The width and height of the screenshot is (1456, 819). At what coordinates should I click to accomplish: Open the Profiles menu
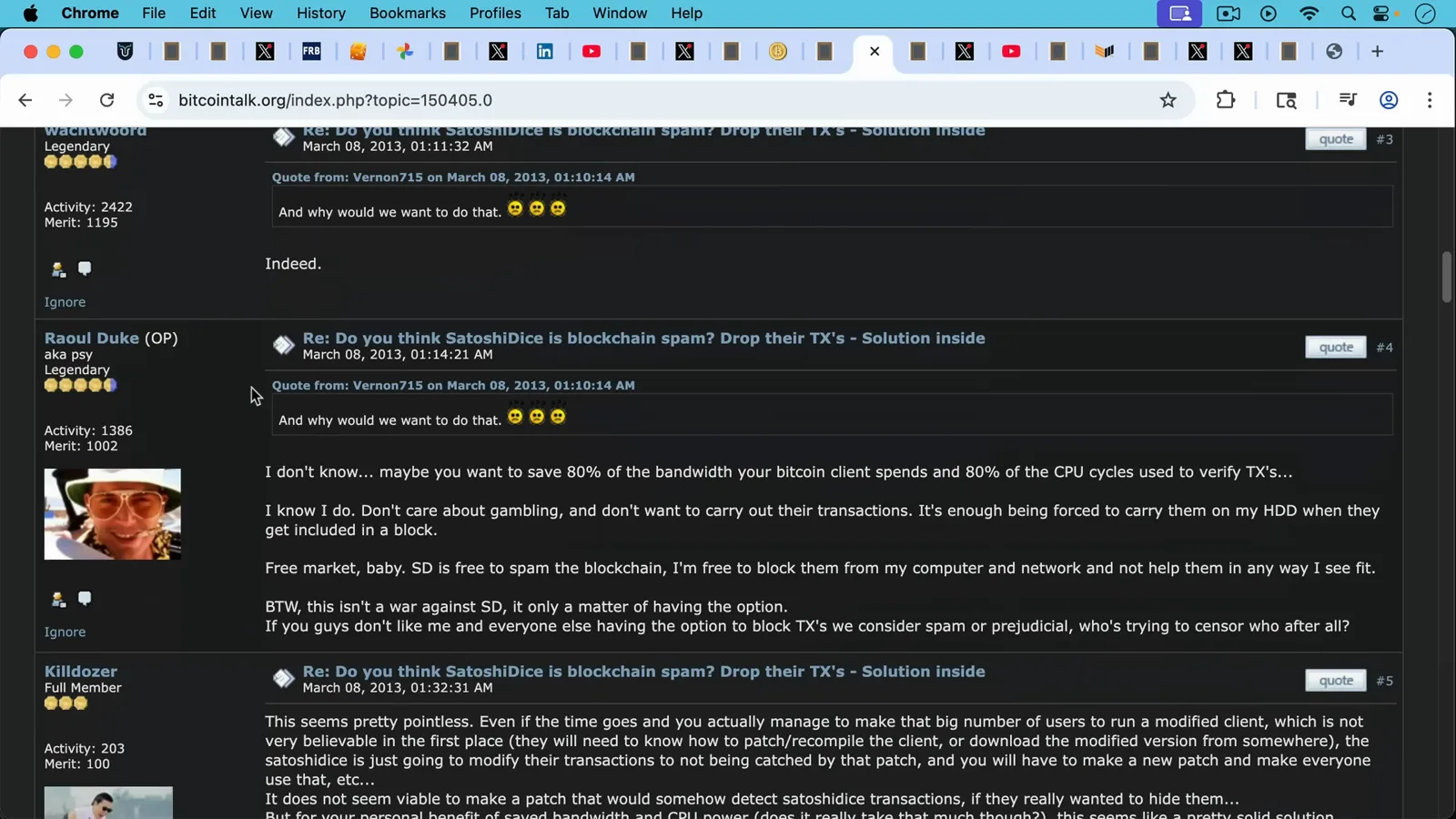point(495,14)
